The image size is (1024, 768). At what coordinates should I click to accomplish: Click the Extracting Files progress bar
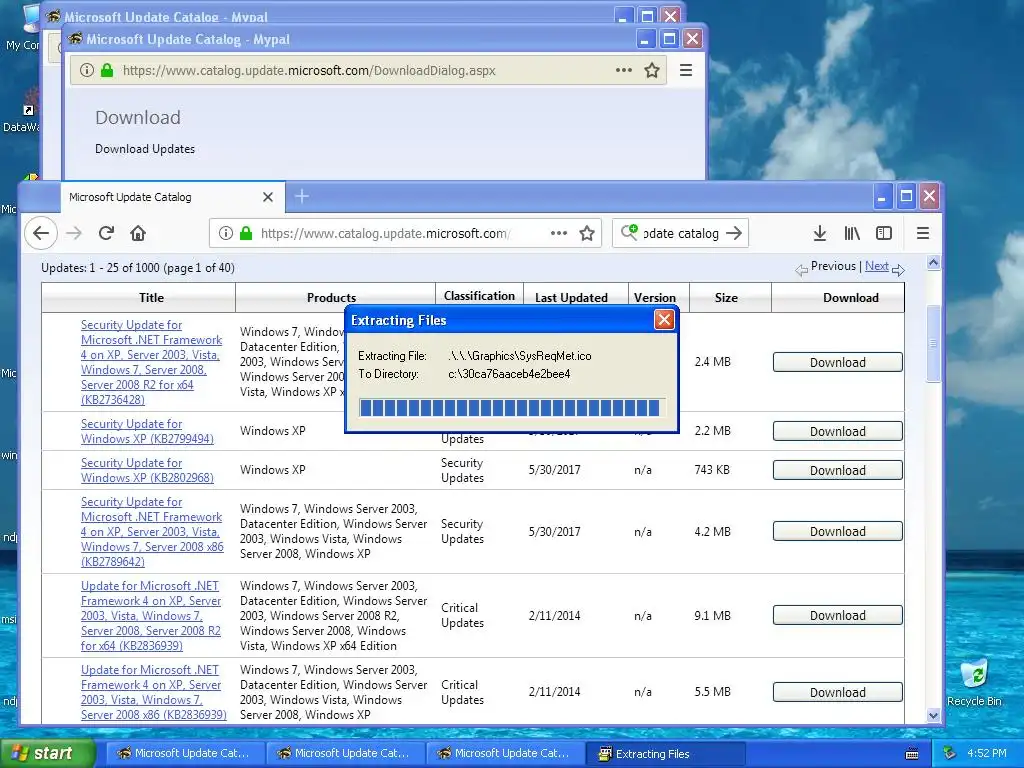click(x=512, y=408)
